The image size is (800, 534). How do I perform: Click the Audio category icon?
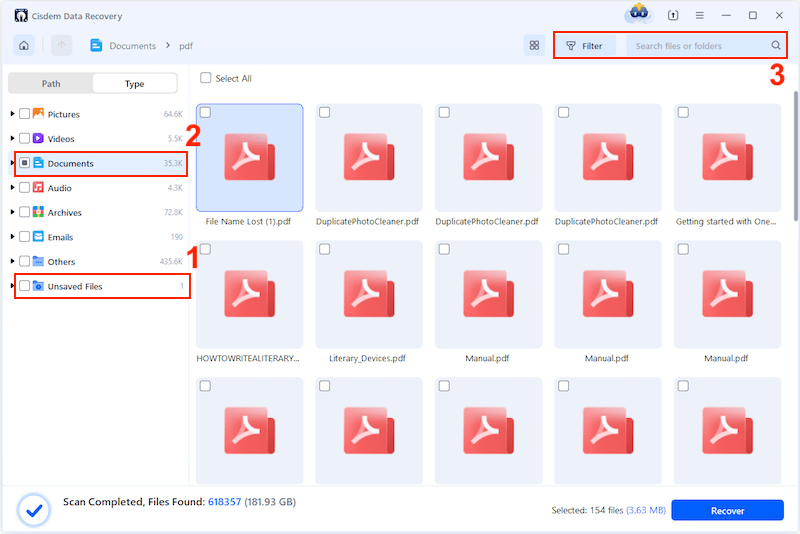(x=38, y=187)
